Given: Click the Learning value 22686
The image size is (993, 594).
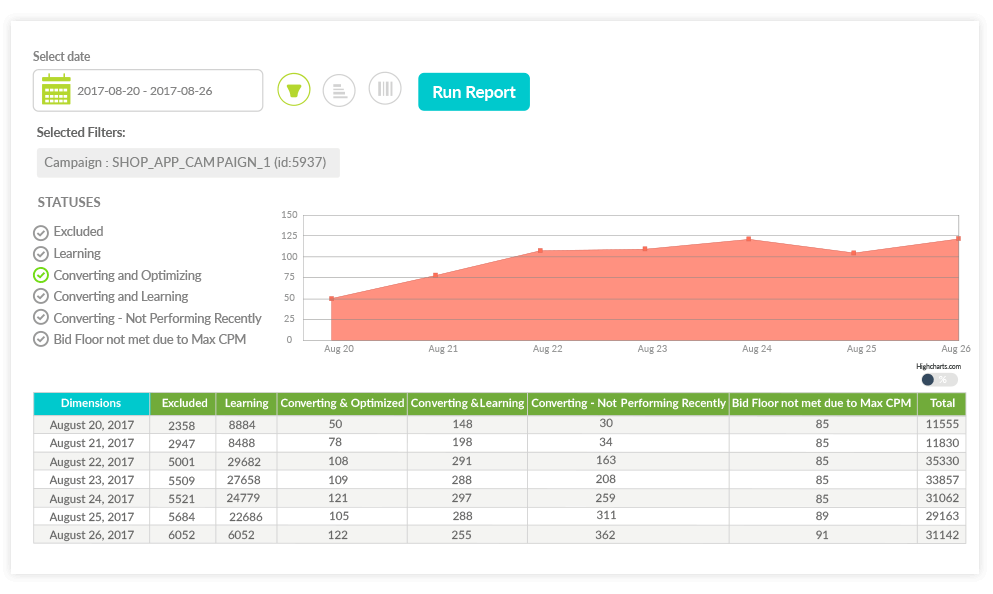Looking at the screenshot, I should point(246,517).
